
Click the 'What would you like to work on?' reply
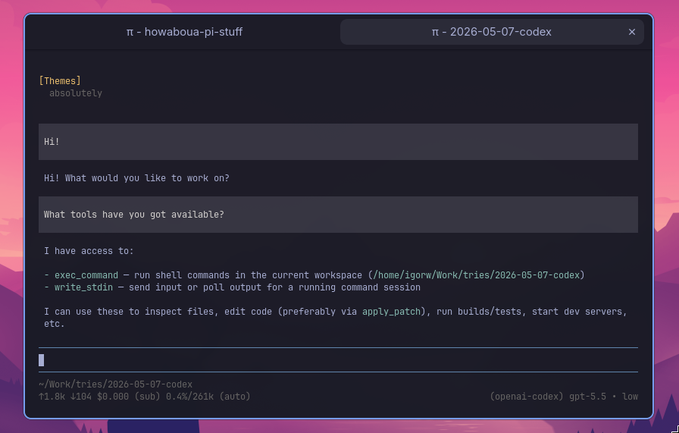[136, 178]
